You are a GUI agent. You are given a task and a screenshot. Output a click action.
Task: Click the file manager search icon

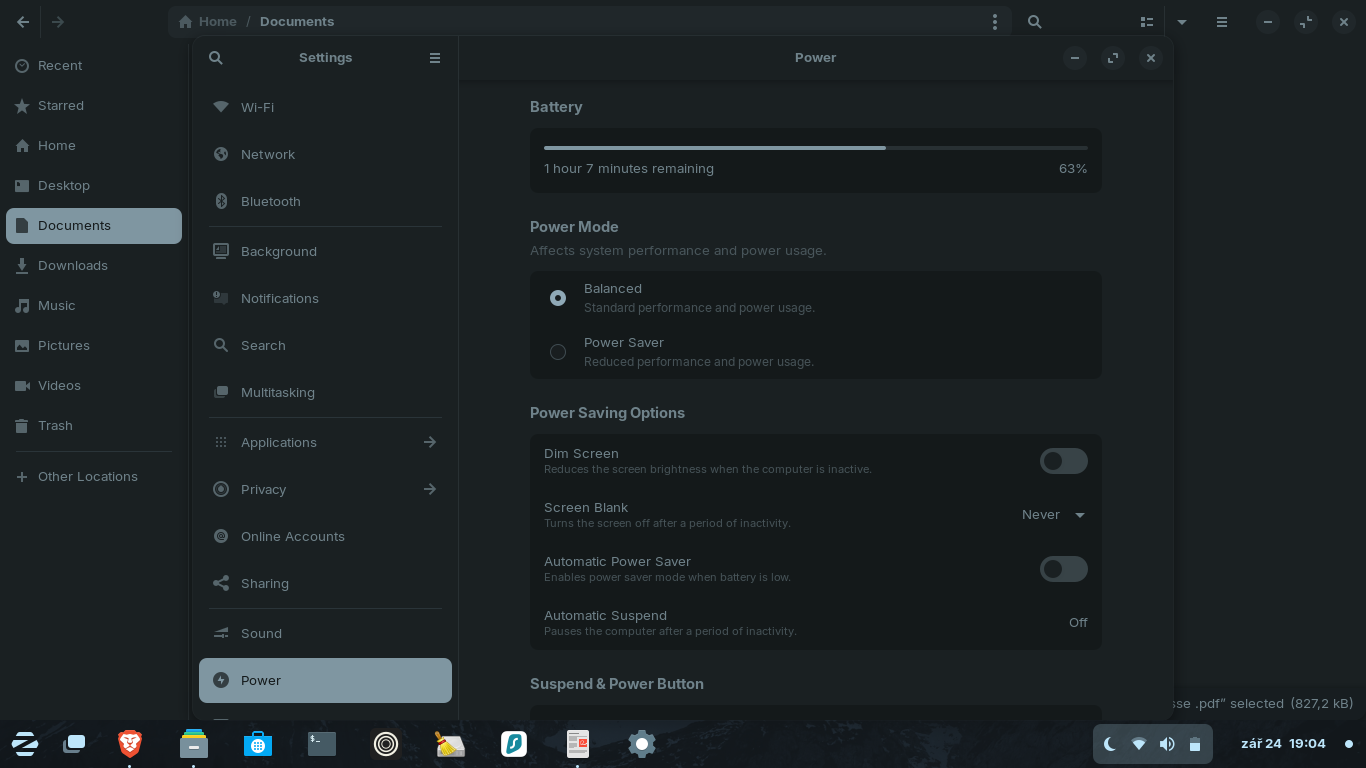(1035, 22)
